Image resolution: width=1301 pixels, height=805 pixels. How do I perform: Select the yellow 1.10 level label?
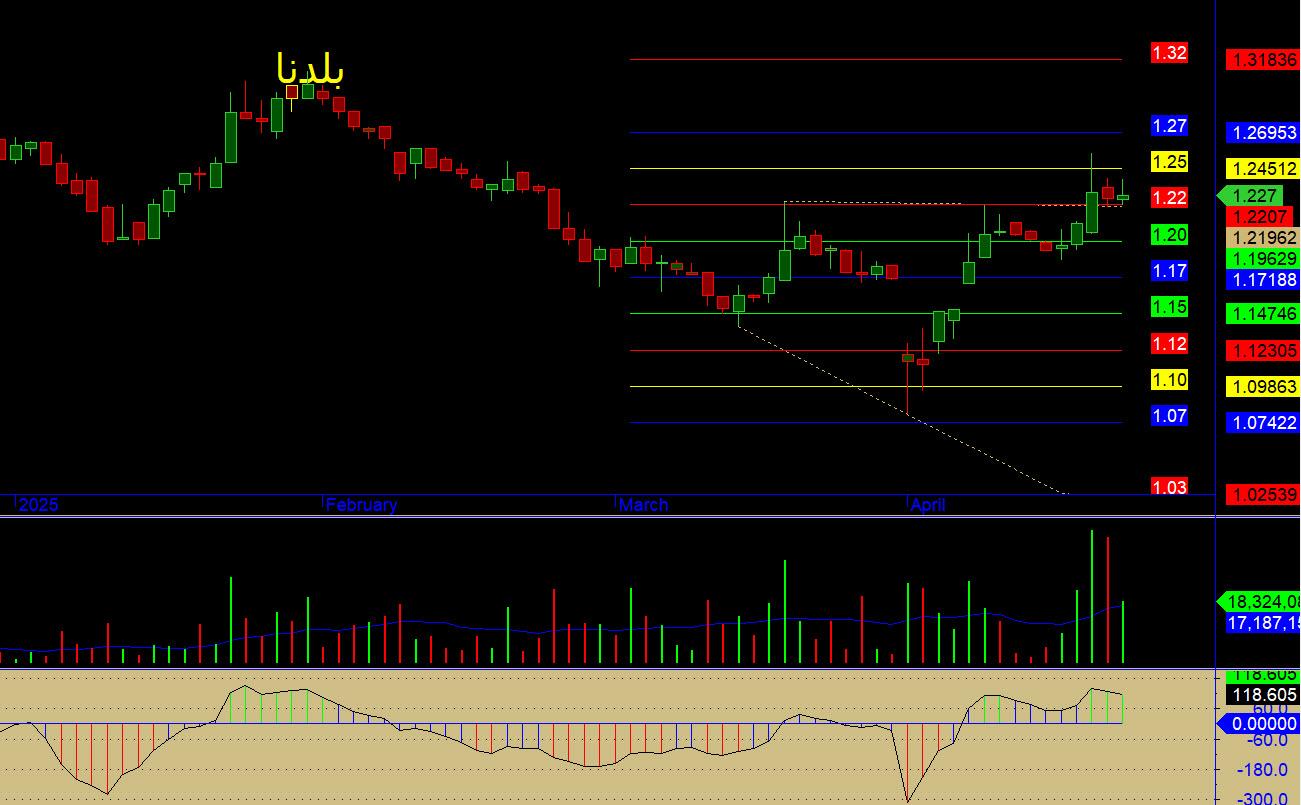[1169, 380]
